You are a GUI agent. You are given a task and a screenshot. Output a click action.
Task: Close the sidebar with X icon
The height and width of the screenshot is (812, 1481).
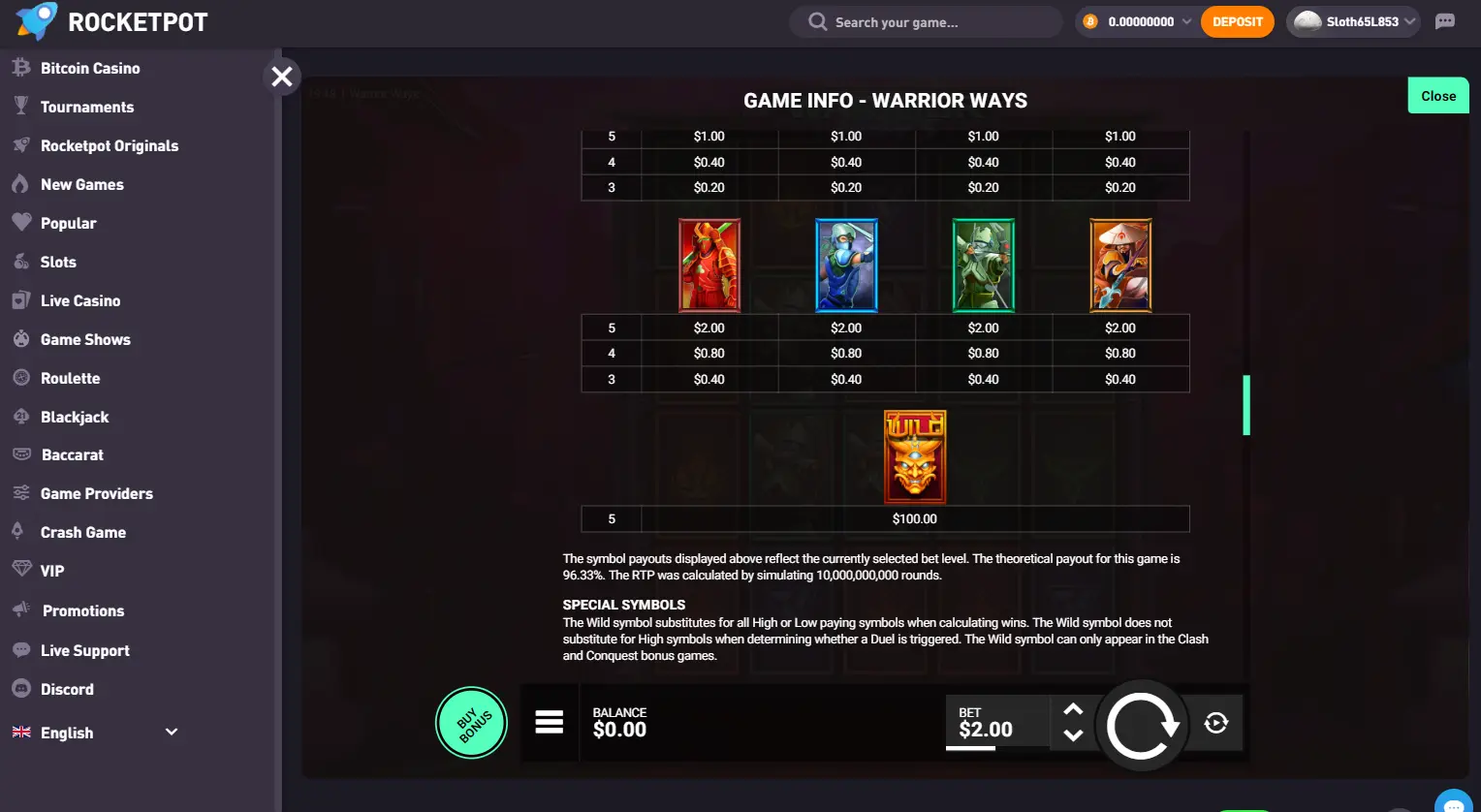tap(282, 77)
